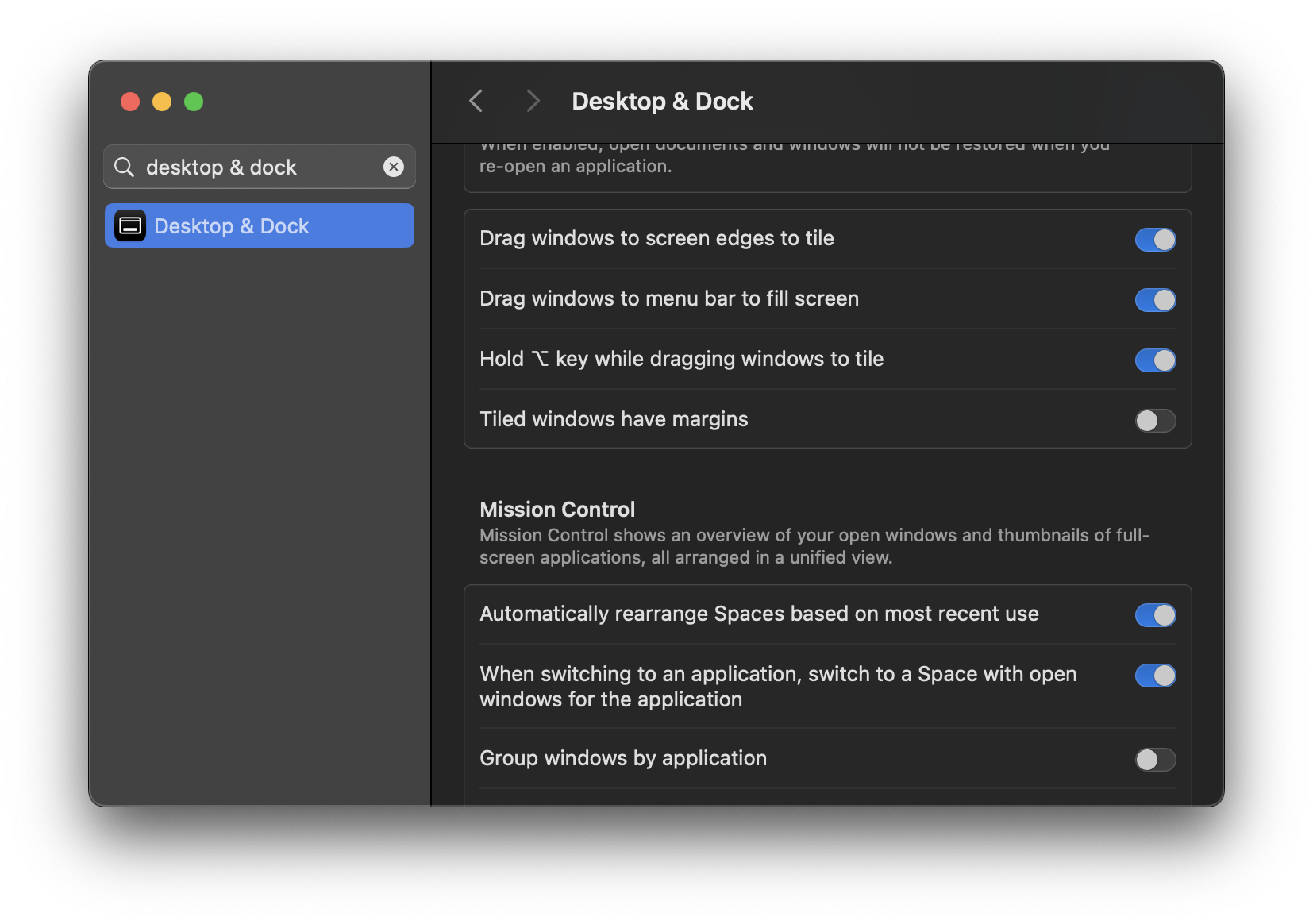Enable Tiled windows have margins

[x=1155, y=421]
